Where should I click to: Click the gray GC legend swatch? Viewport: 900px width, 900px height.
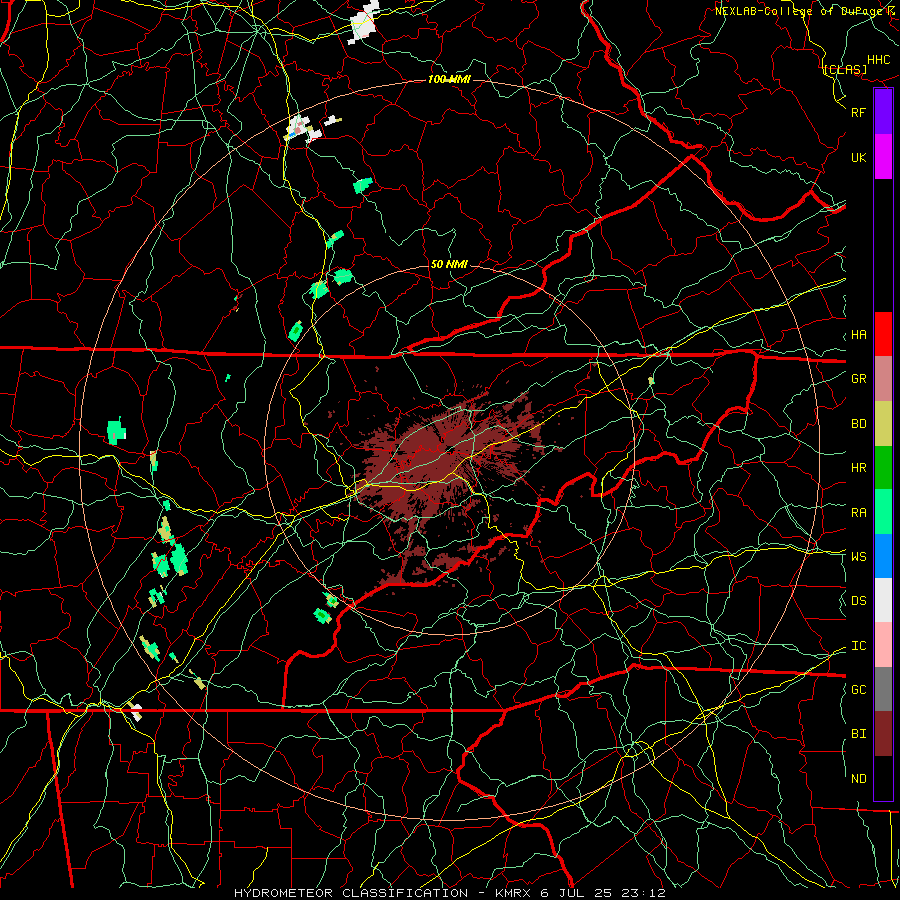[883, 689]
